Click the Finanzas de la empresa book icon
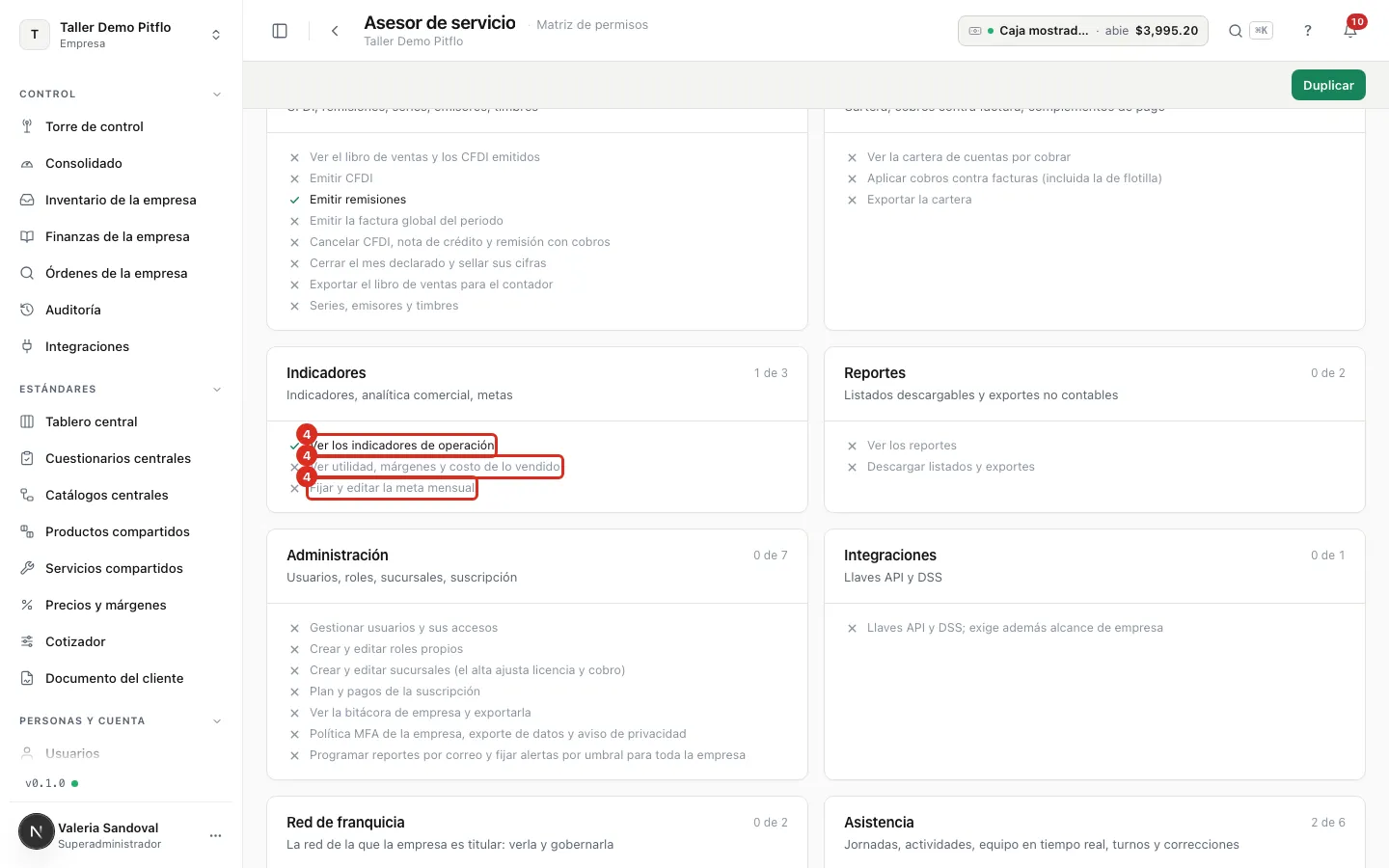This screenshot has width=1389, height=868. pos(27,237)
